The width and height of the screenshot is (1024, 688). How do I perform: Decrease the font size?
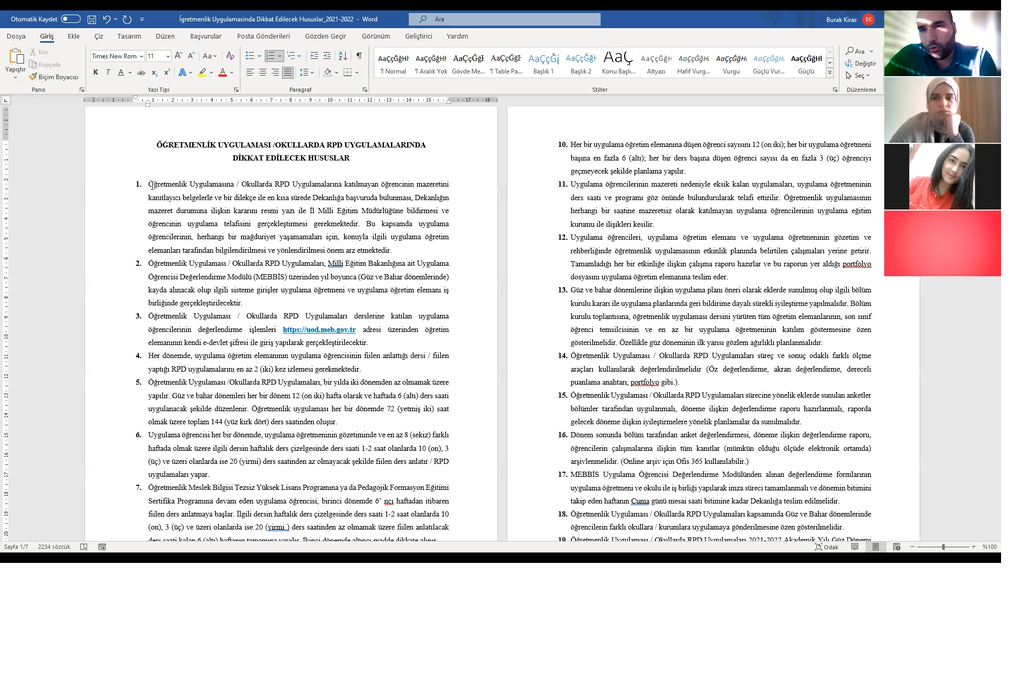pyautogui.click(x=191, y=56)
